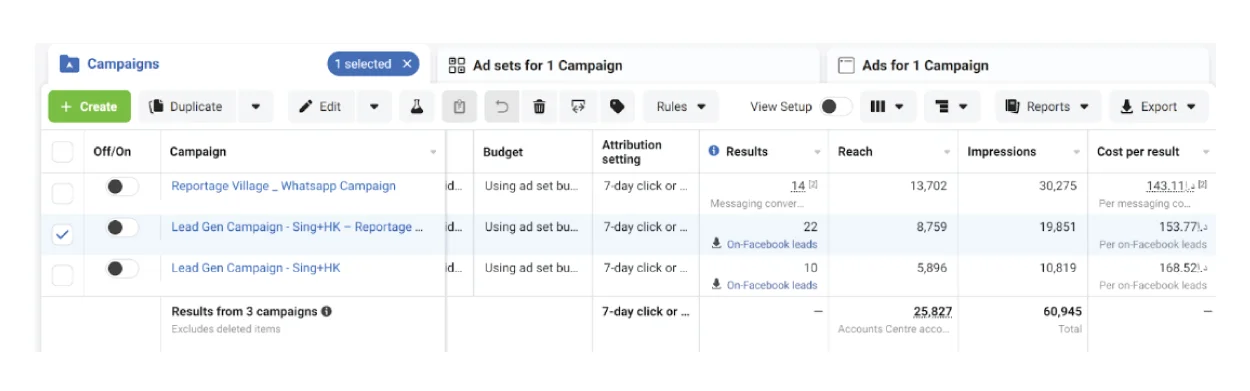Switch to the Campaigns tab
Image resolution: width=1250 pixels, height=391 pixels.
(123, 64)
